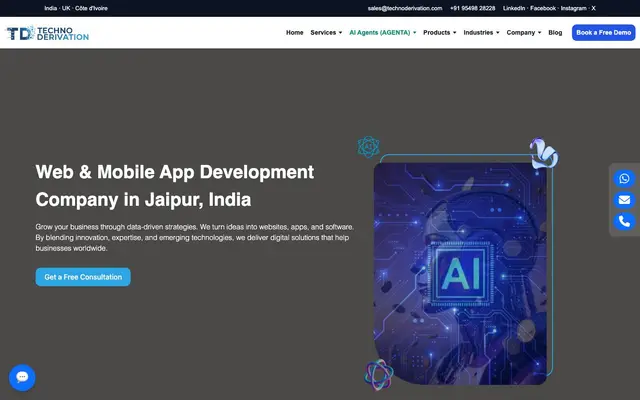Go to the Home page
The image size is (640, 400).
click(x=294, y=33)
